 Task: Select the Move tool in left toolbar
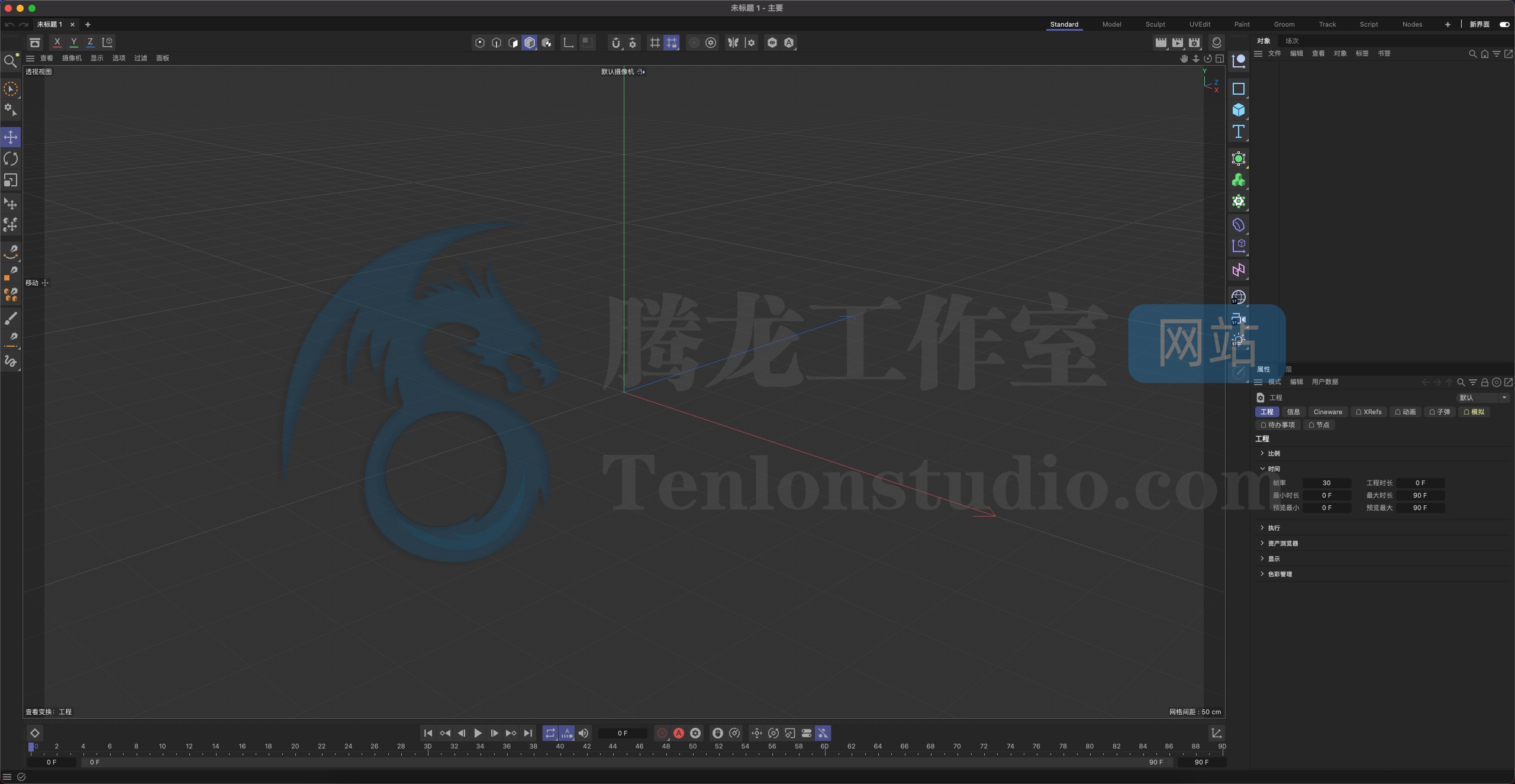[11, 137]
